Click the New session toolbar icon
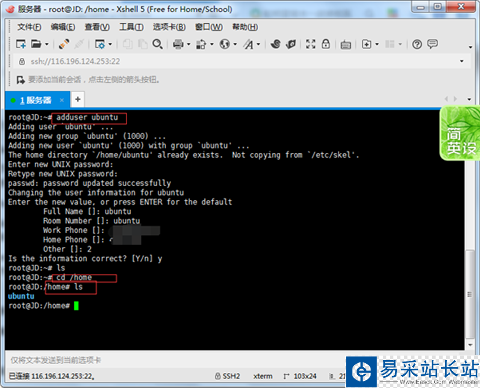Image resolution: width=480 pixels, height=388 pixels. tap(21, 44)
